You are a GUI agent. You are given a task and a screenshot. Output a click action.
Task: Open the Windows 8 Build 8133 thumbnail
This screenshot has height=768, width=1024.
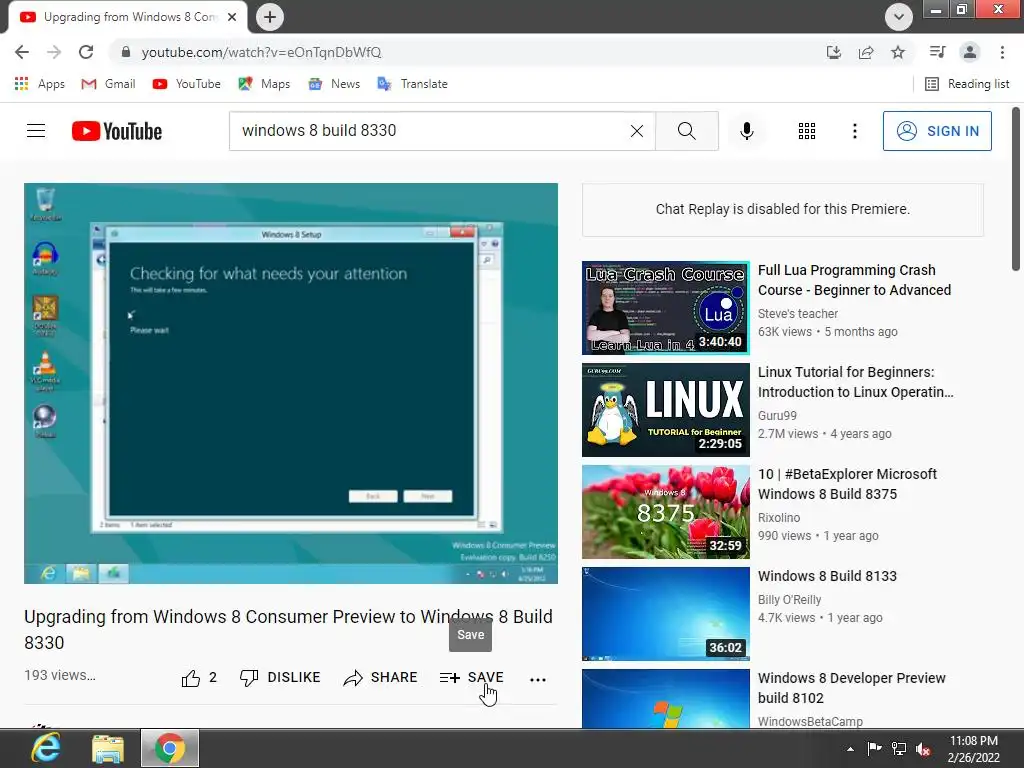[665, 613]
